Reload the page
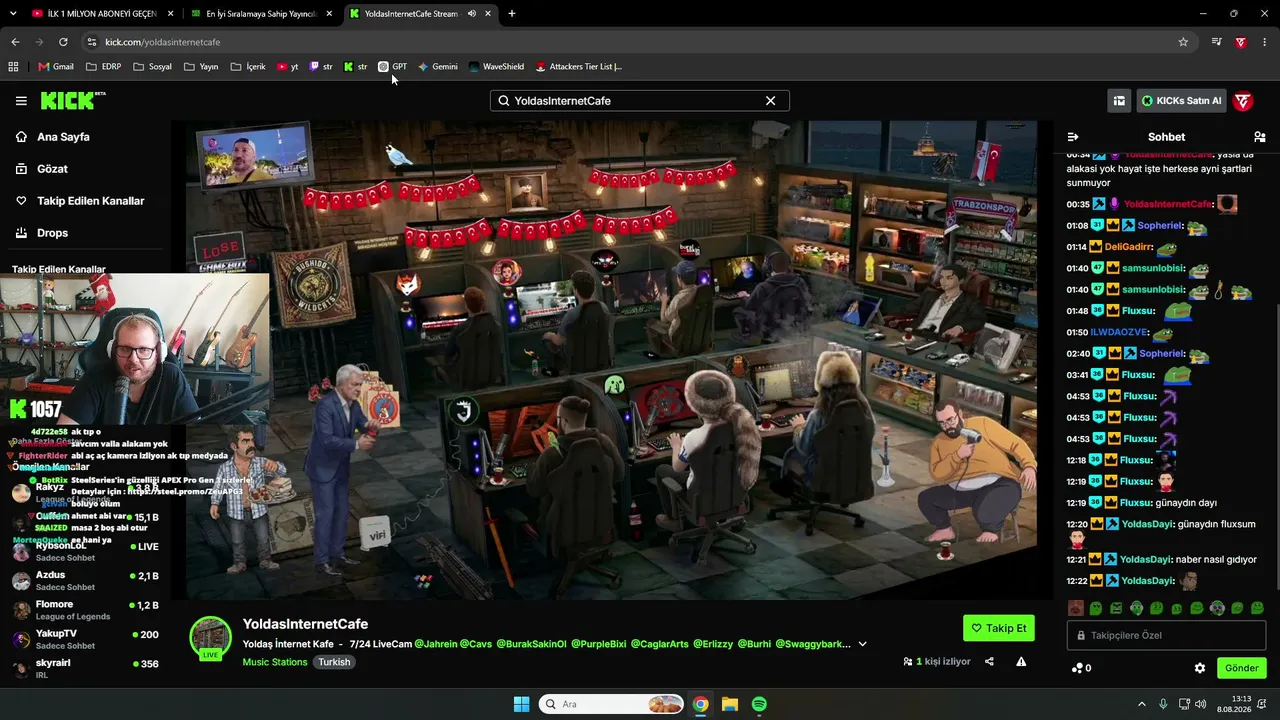 coord(63,42)
